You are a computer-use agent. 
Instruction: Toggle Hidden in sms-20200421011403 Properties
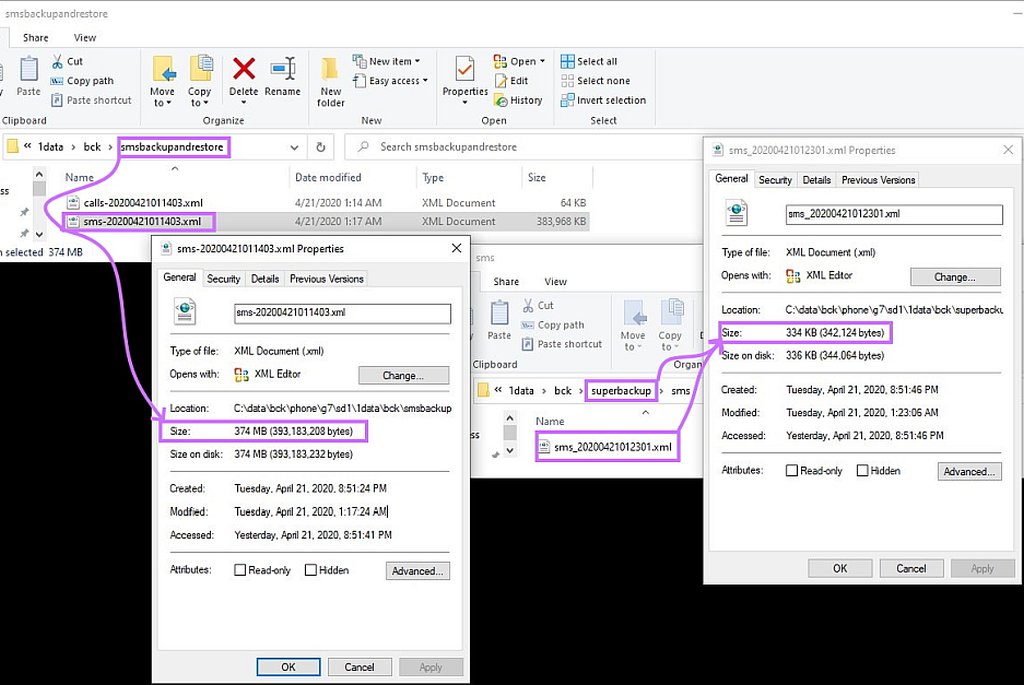click(327, 570)
